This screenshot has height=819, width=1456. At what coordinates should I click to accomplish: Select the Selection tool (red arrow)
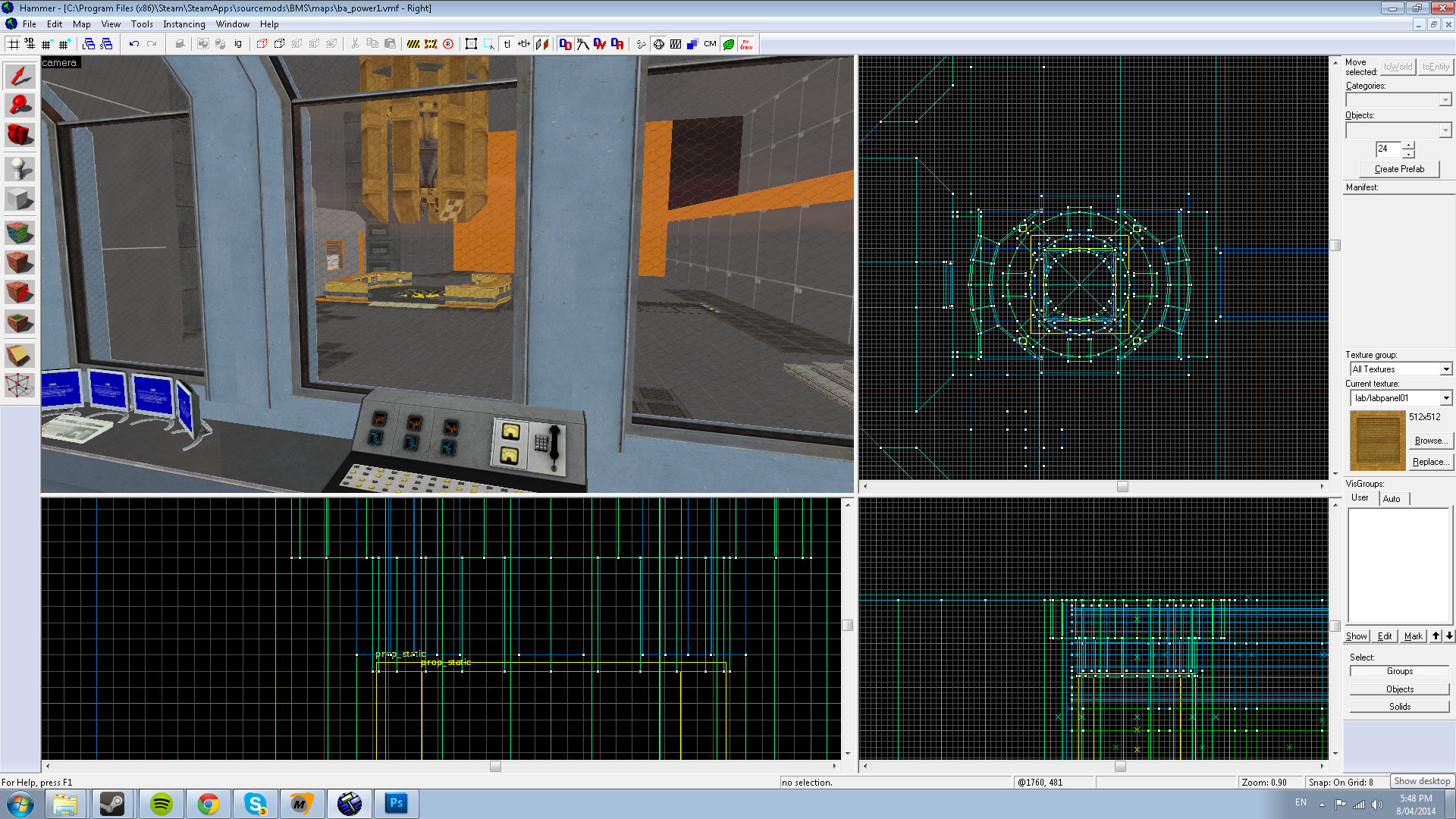point(20,76)
